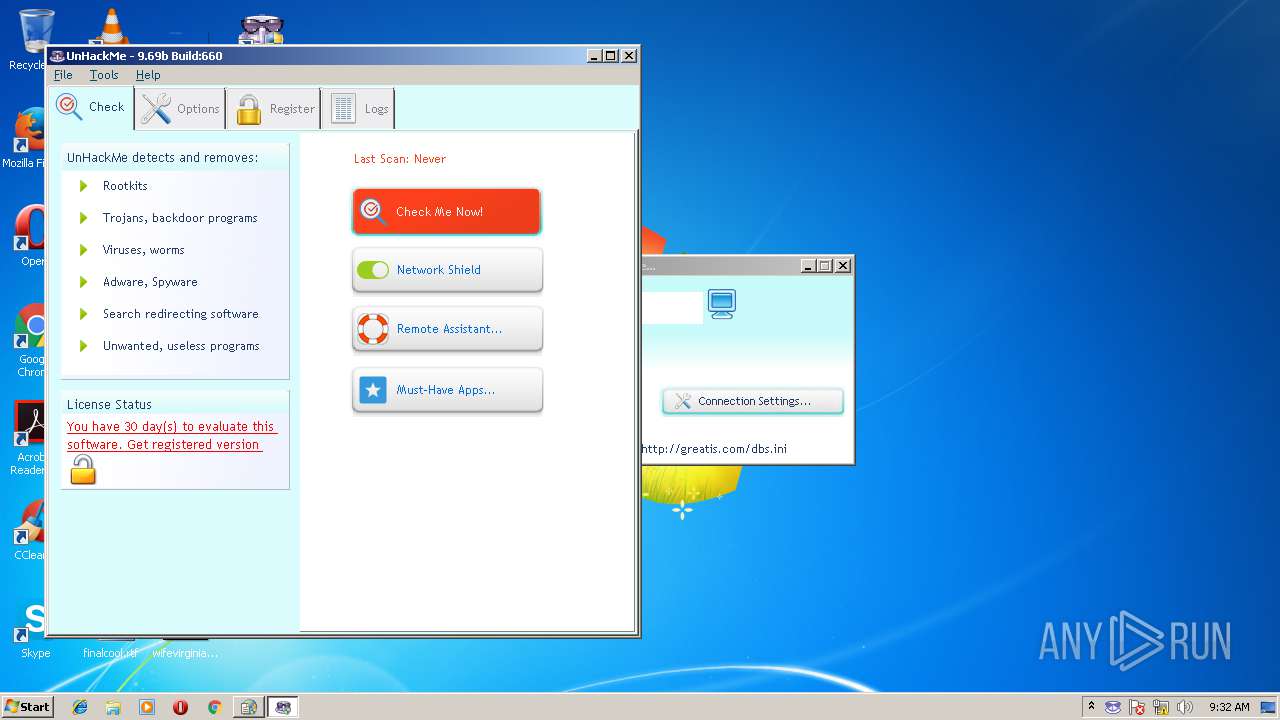Click the arrow beside Search redirecting software

coord(83,314)
